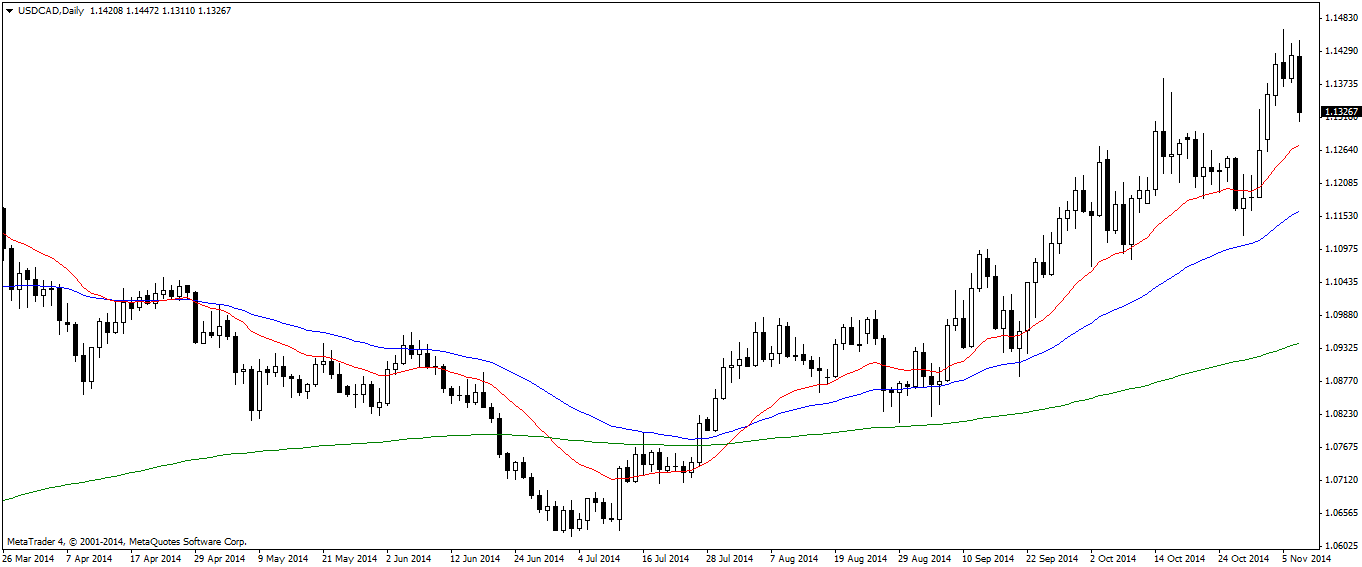Click the 1.06025 price axis label
This screenshot has height=567, width=1362.
(1340, 546)
